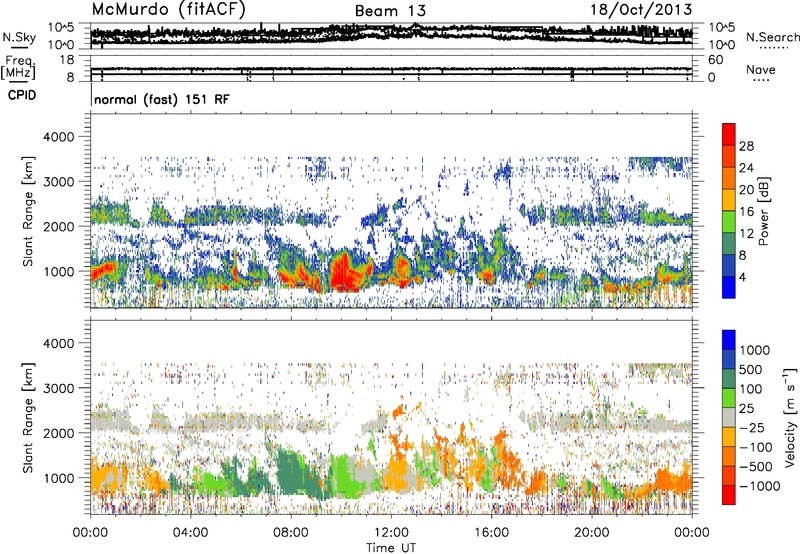Click the "Nave" legend label

pyautogui.click(x=761, y=70)
